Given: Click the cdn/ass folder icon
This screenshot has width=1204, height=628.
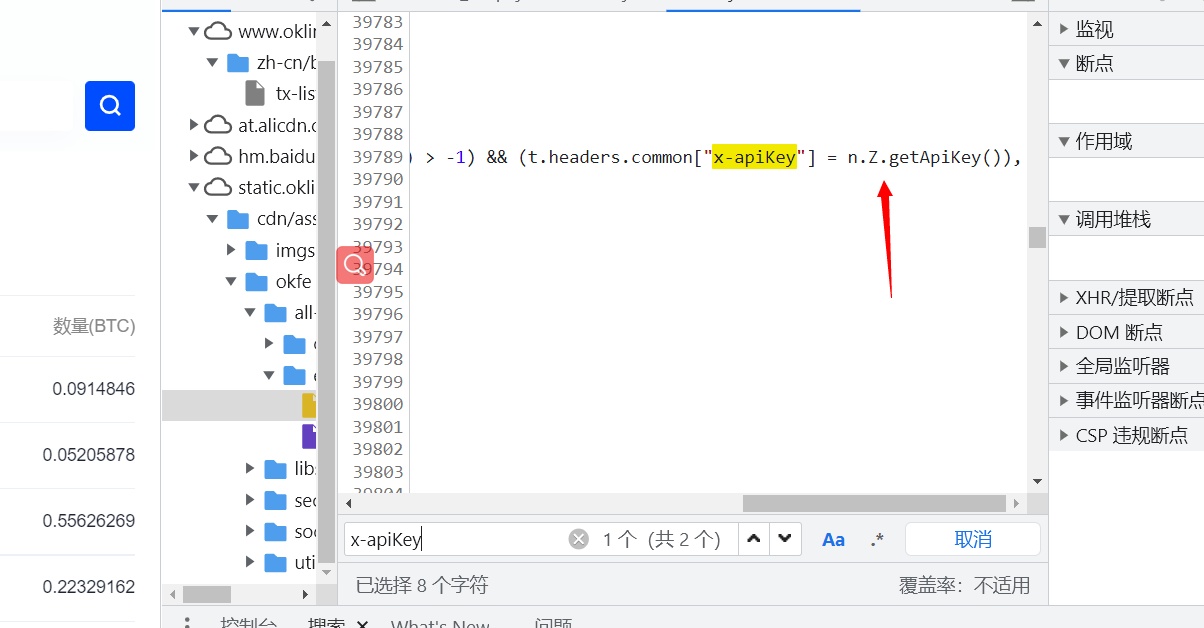Looking at the screenshot, I should [x=238, y=219].
